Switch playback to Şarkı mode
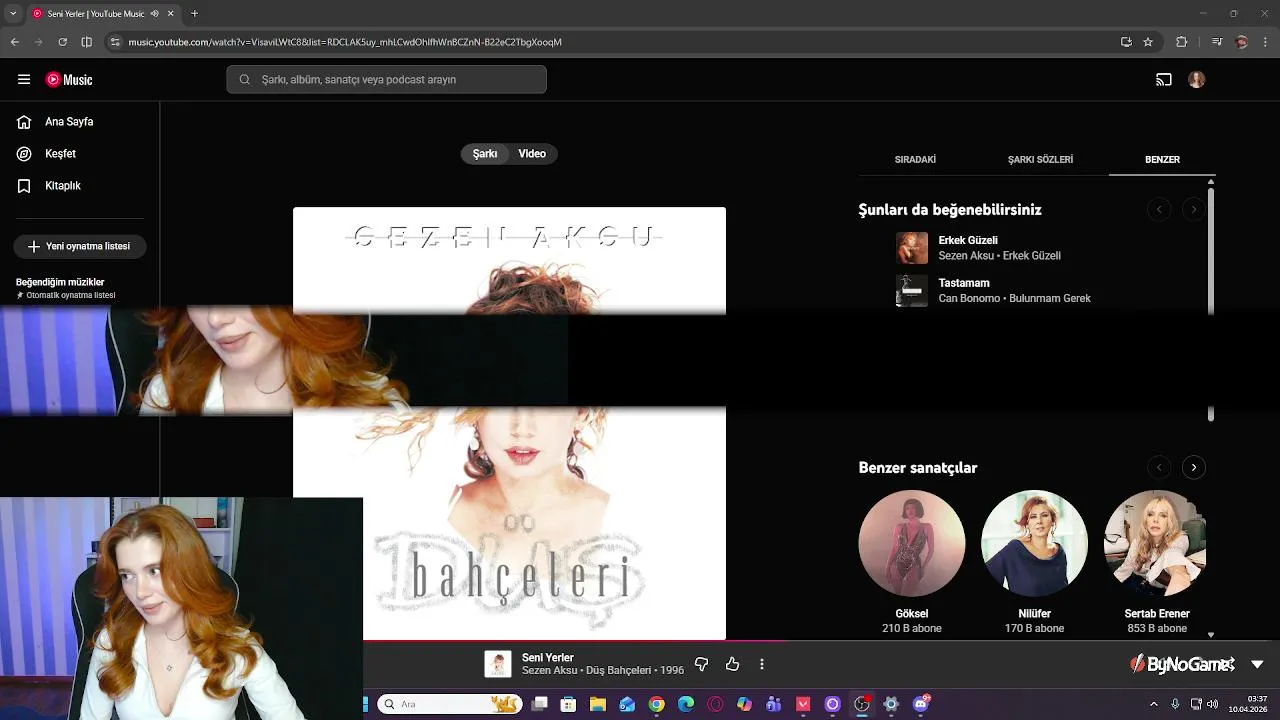 pos(485,154)
